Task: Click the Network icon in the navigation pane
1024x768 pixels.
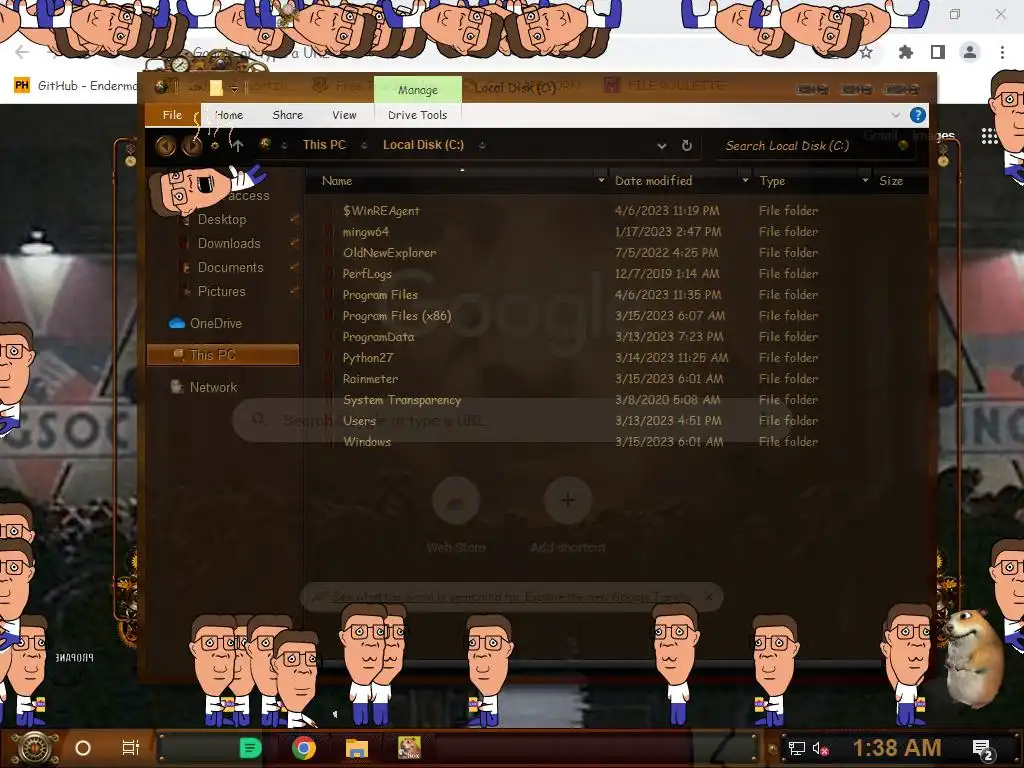Action: (x=176, y=387)
